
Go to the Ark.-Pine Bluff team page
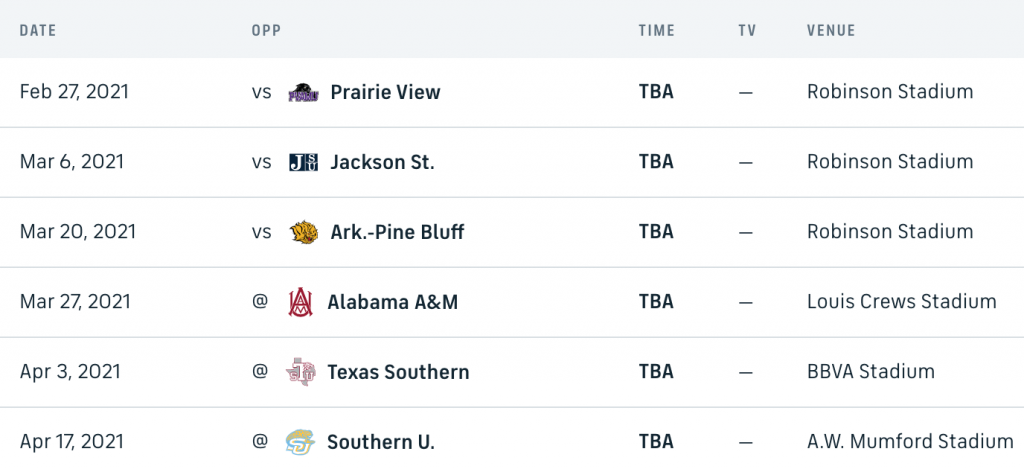397,232
